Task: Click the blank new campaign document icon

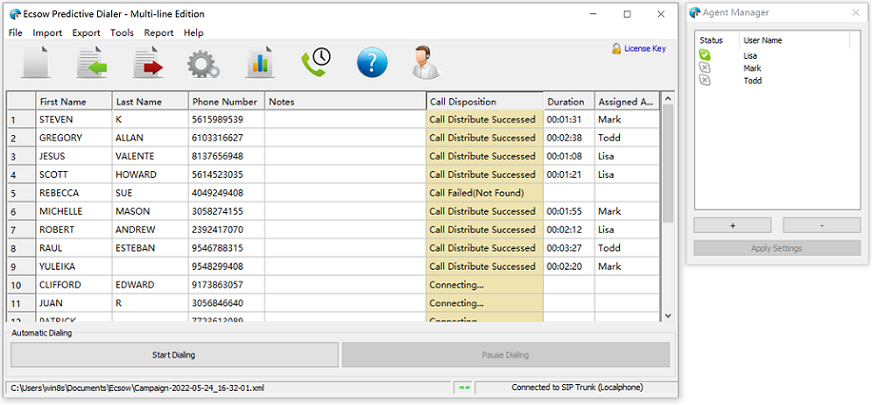Action: tap(36, 62)
